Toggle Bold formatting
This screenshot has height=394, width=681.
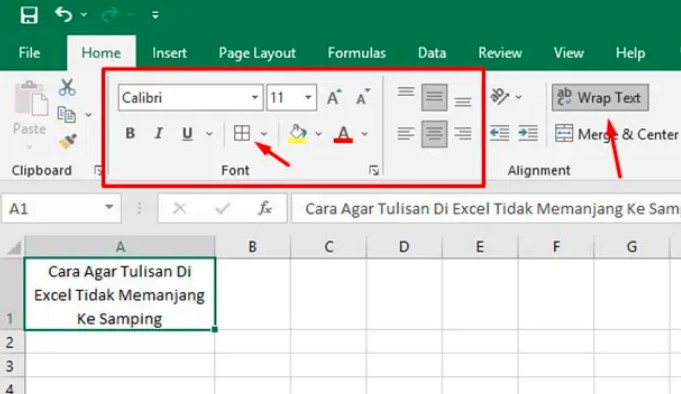coord(130,133)
